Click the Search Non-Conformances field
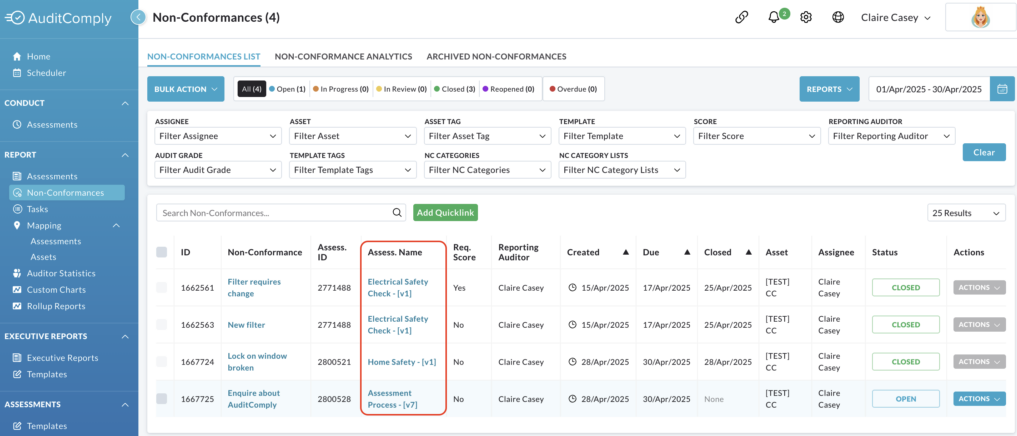Screen dimensions: 1017x436 (x=272, y=213)
